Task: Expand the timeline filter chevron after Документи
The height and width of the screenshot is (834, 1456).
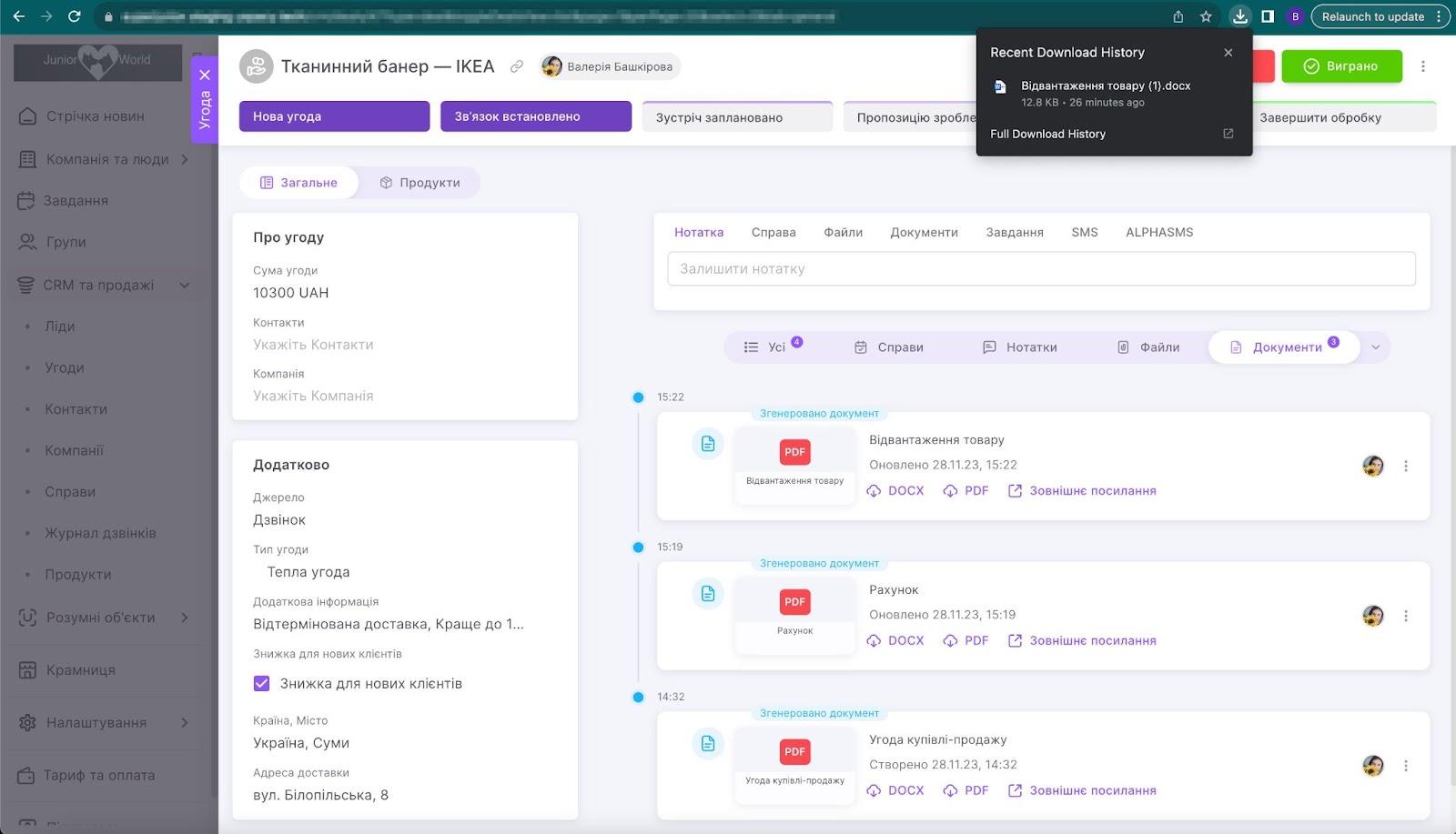Action: [x=1375, y=347]
